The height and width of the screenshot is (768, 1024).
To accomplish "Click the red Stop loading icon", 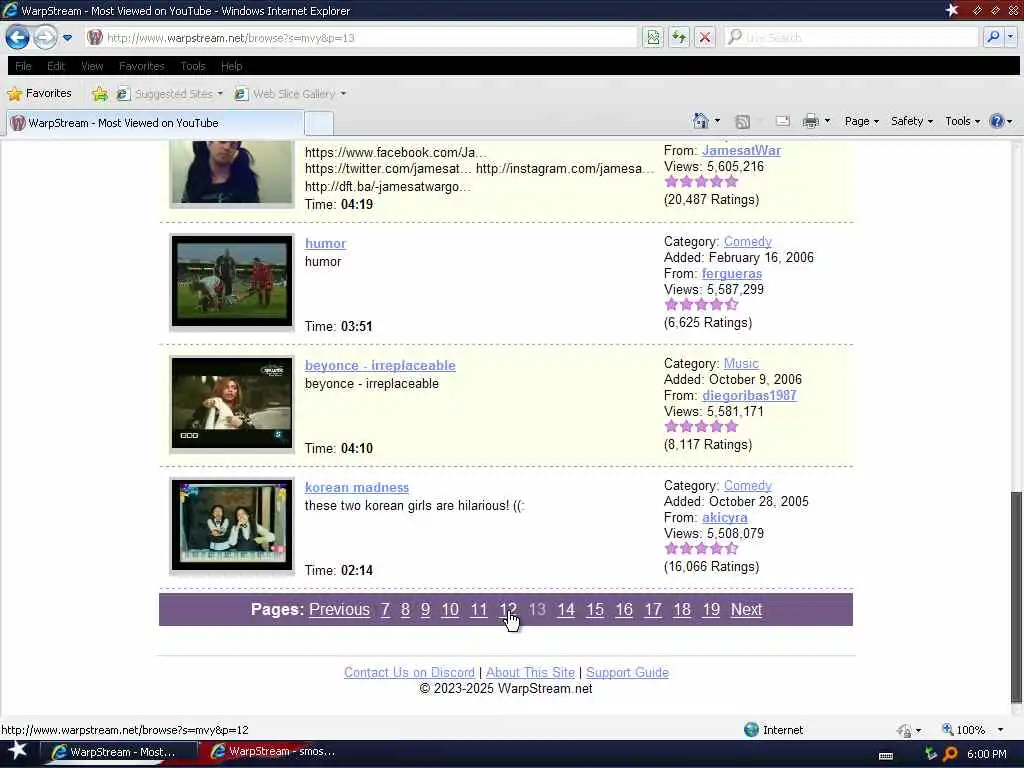I will [x=705, y=37].
